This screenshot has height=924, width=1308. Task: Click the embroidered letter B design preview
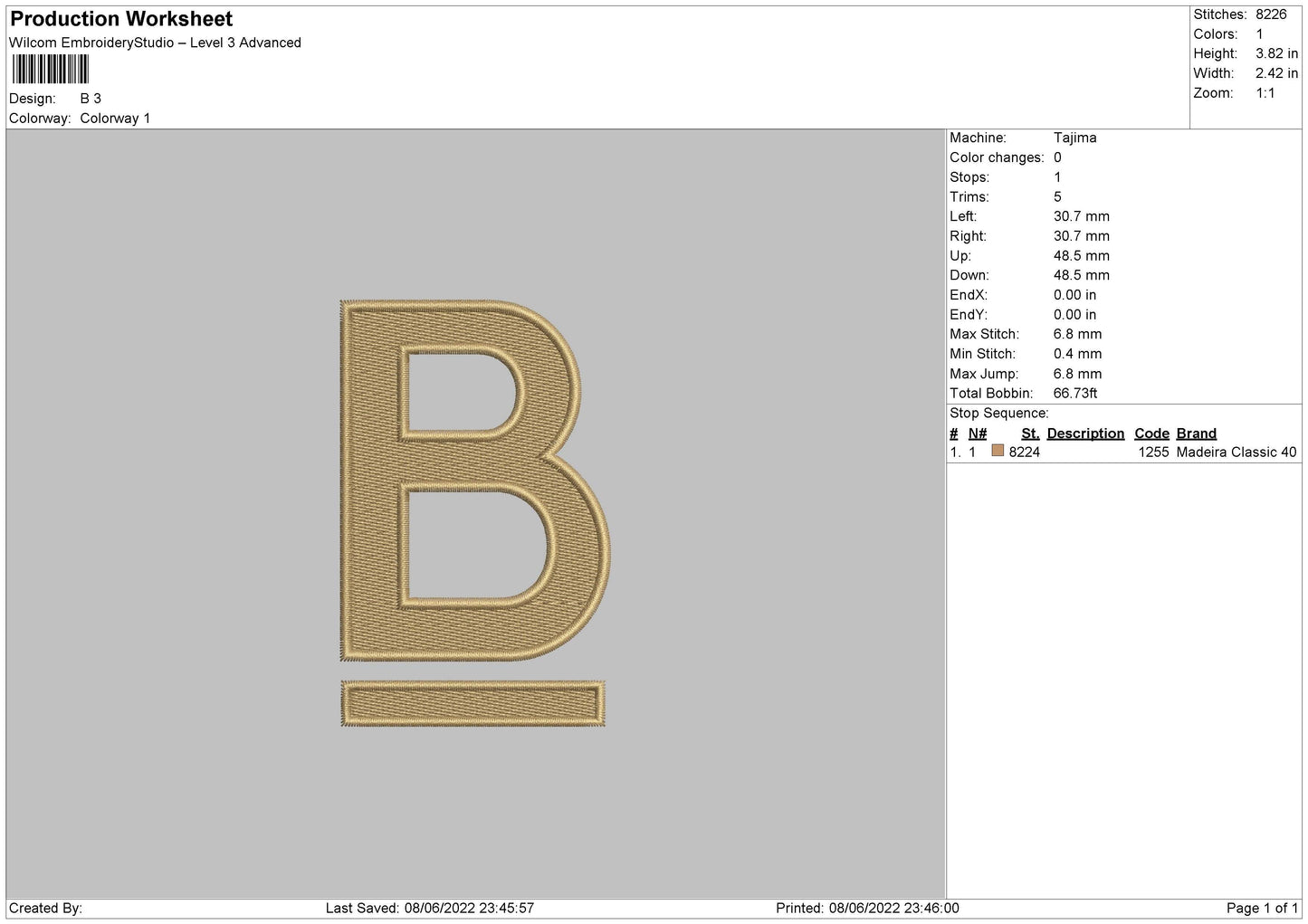(475, 480)
